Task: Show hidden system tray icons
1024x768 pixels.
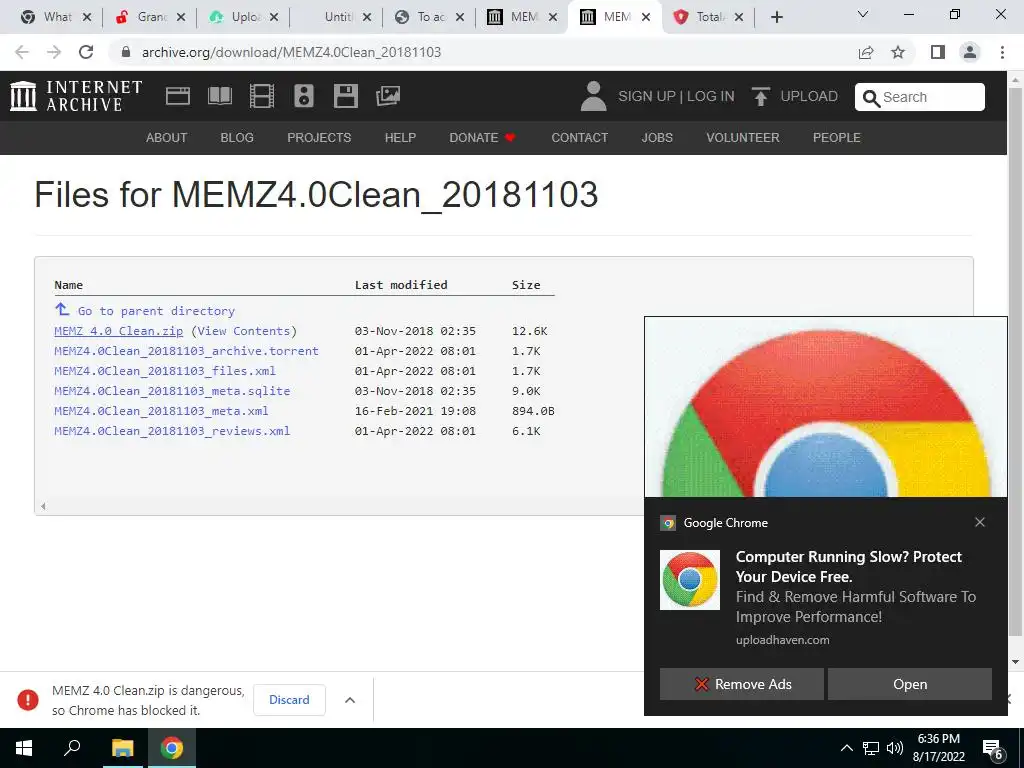Action: 846,748
